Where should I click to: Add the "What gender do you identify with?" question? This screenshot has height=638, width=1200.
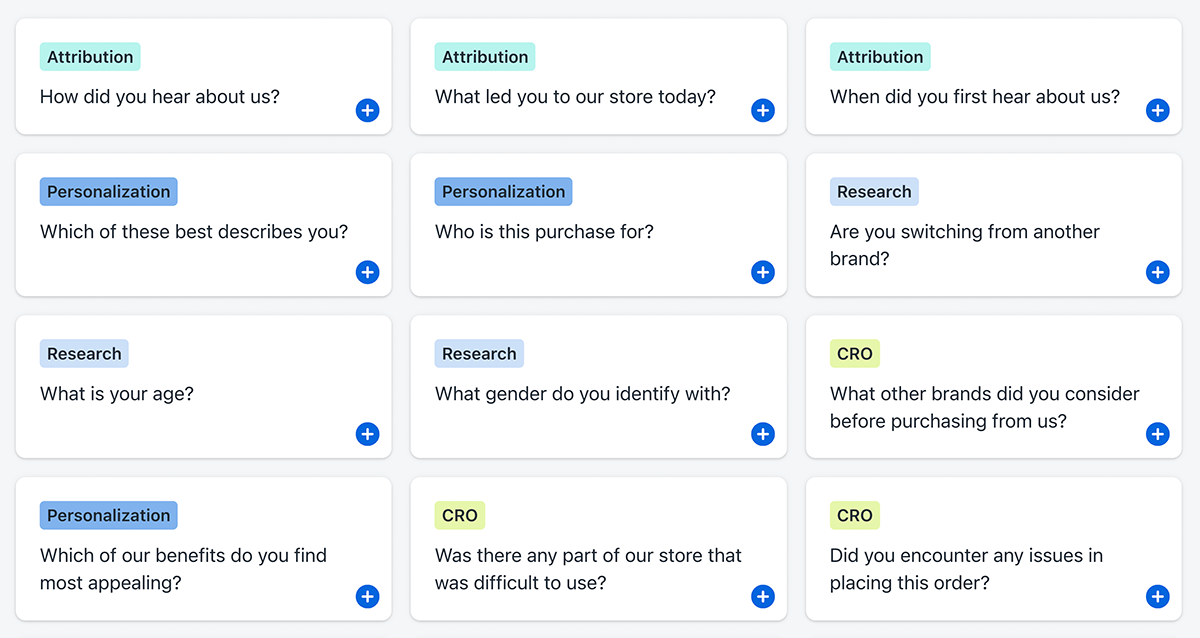(x=762, y=434)
